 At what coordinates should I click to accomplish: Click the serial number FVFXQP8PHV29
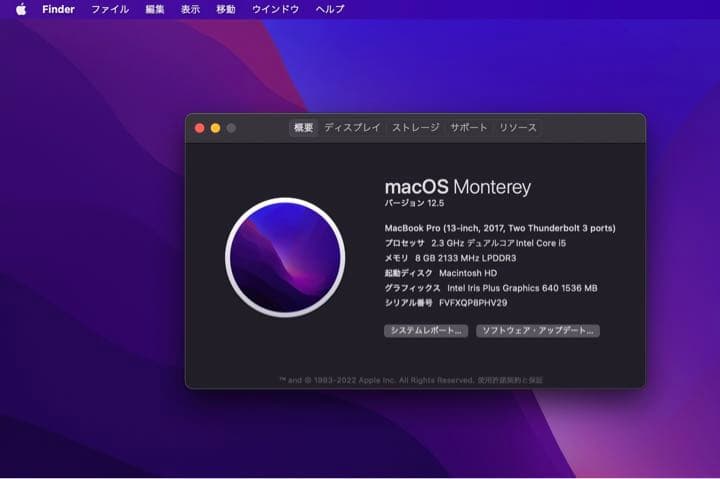coord(473,303)
